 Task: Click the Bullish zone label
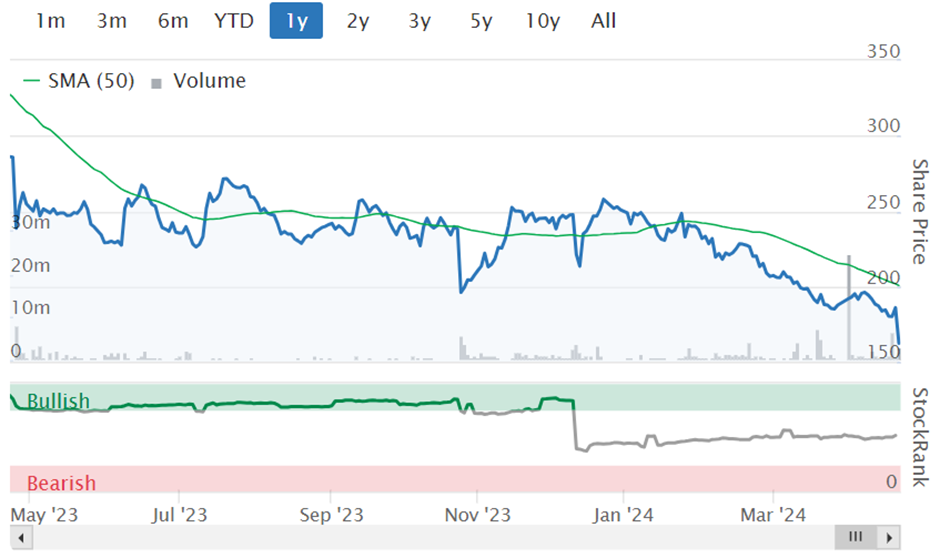[58, 401]
